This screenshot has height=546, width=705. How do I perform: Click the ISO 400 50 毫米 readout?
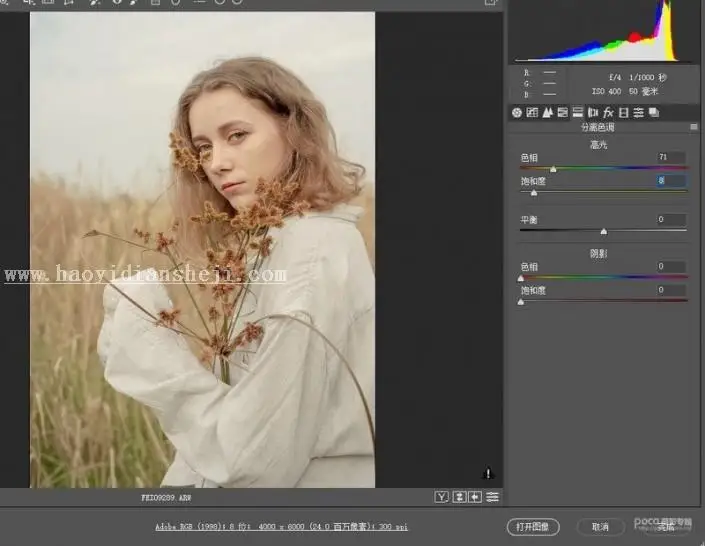tap(625, 91)
